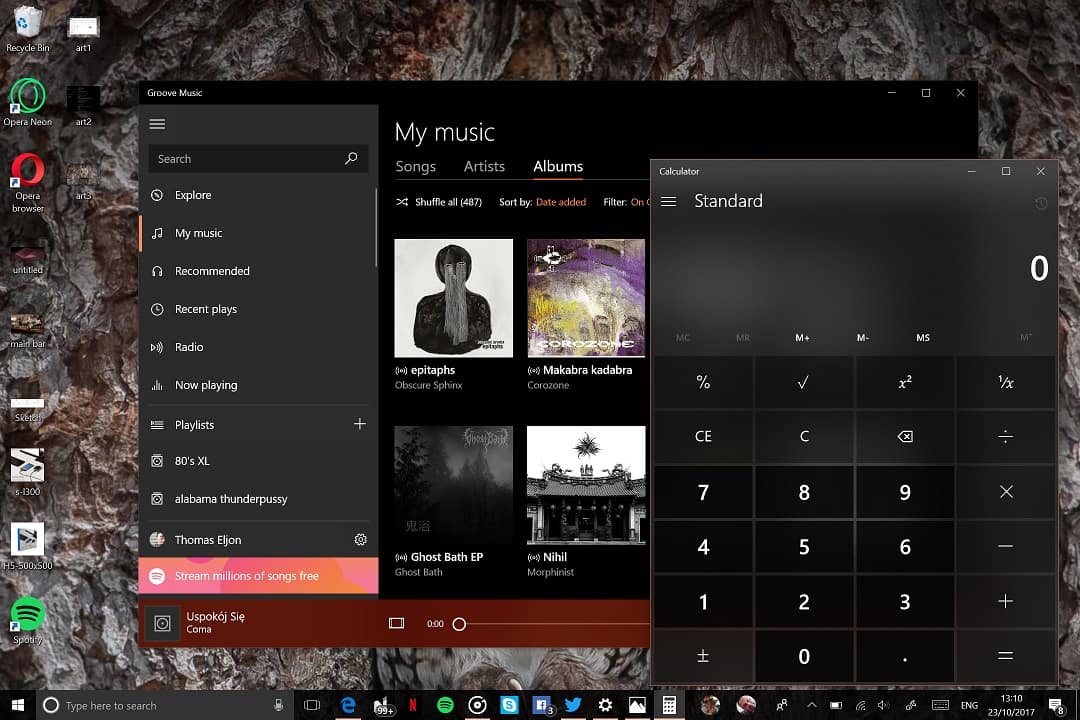The height and width of the screenshot is (720, 1080).
Task: Open Task View from taskbar
Action: click(x=312, y=705)
